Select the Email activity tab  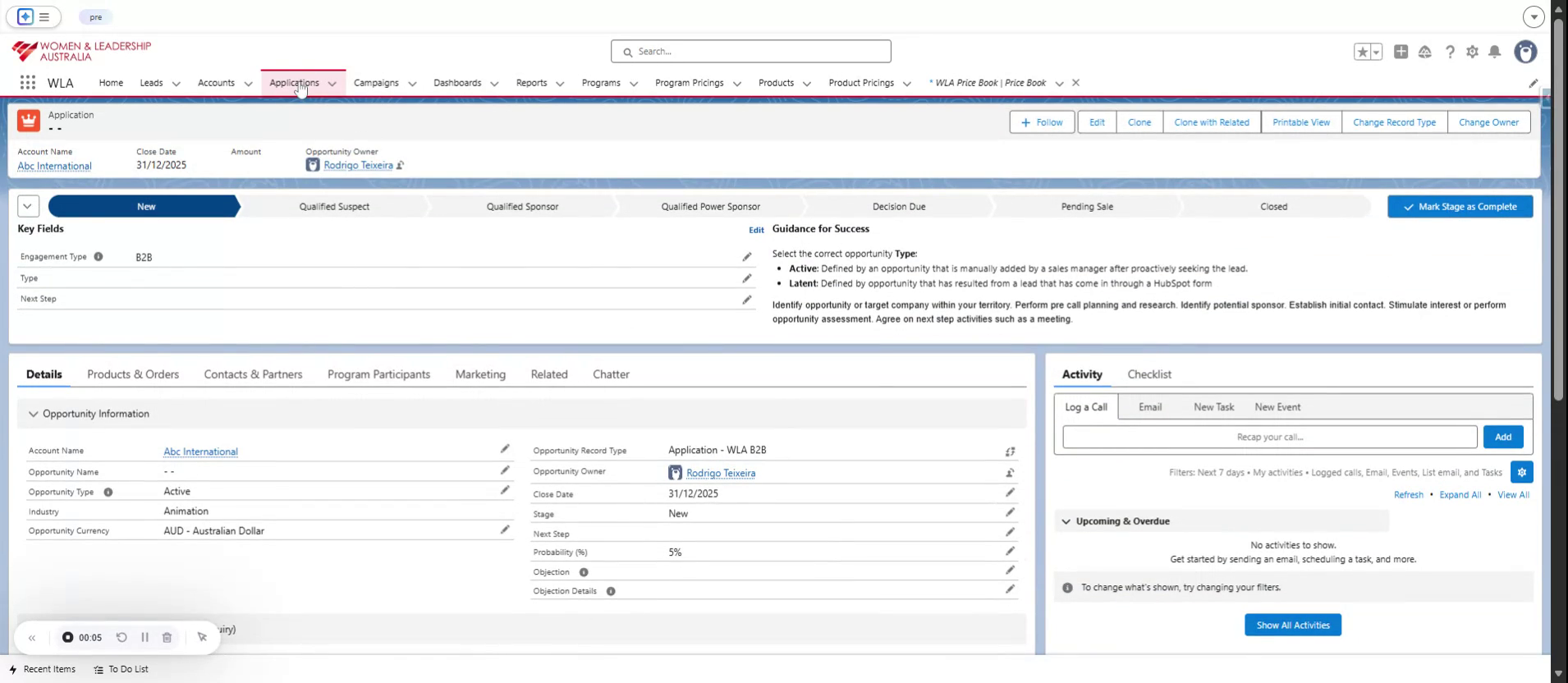1150,407
